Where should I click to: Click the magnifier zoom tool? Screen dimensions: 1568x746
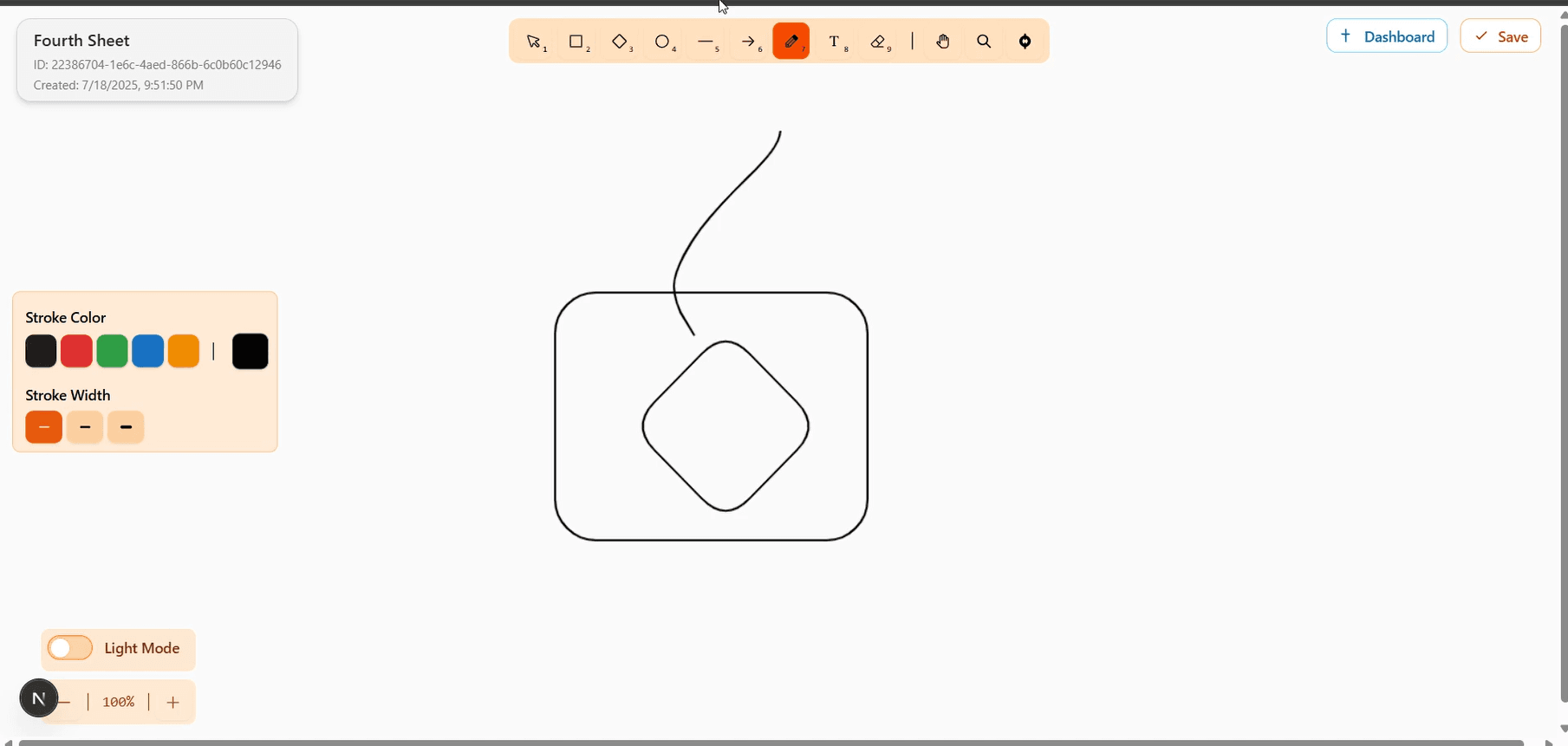tap(984, 42)
